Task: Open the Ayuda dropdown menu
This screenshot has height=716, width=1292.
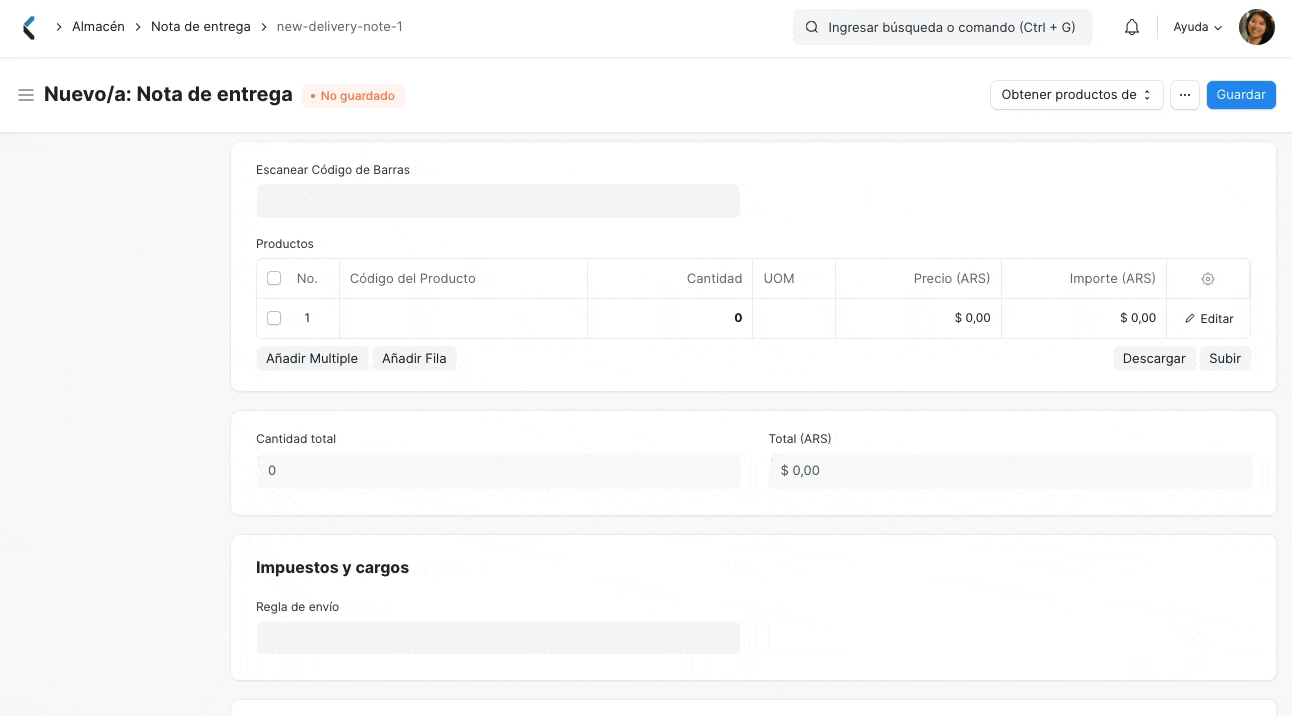Action: 1197,28
